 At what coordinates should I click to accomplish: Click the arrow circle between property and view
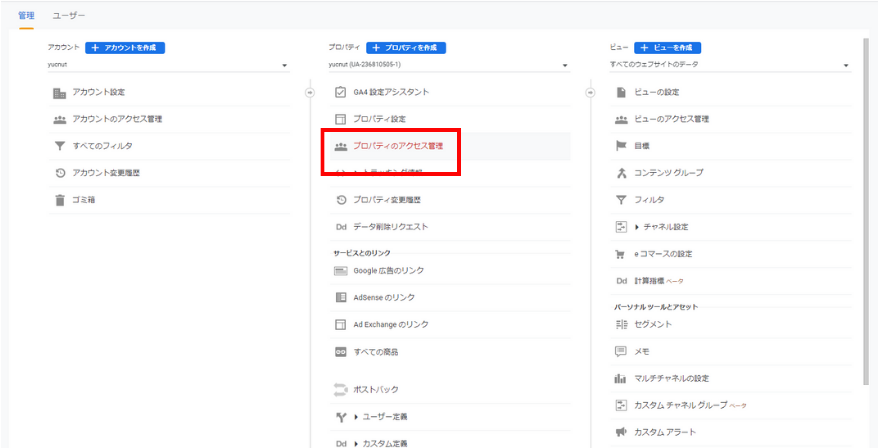[x=590, y=93]
